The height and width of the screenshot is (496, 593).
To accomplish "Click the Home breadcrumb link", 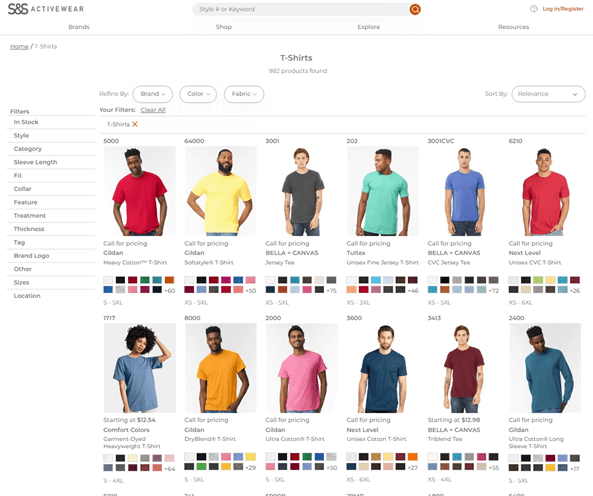I will click(x=19, y=46).
